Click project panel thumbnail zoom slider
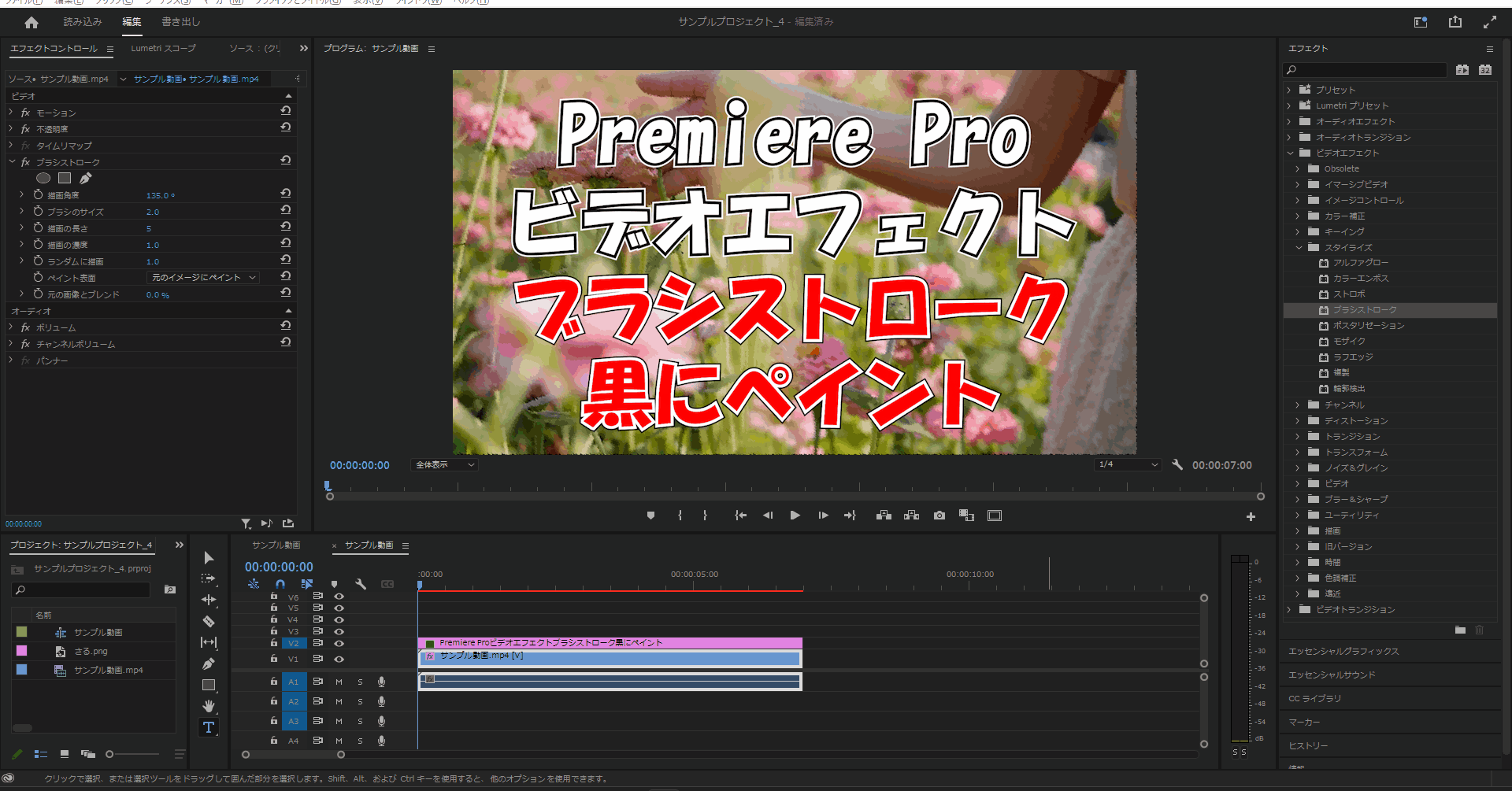The image size is (1512, 791). pyautogui.click(x=109, y=754)
